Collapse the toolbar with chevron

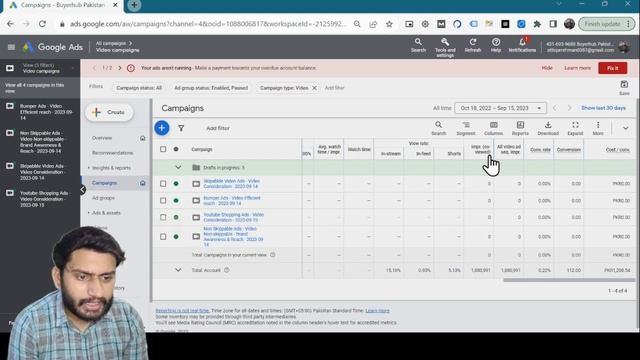[625, 128]
